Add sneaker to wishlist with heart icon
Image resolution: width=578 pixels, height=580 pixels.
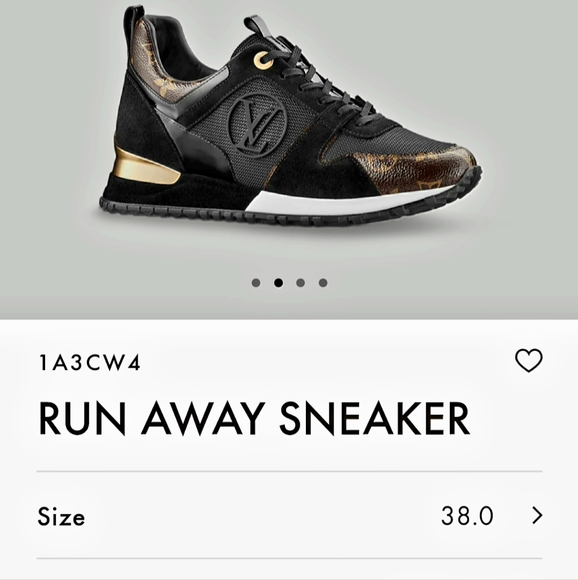click(x=529, y=360)
